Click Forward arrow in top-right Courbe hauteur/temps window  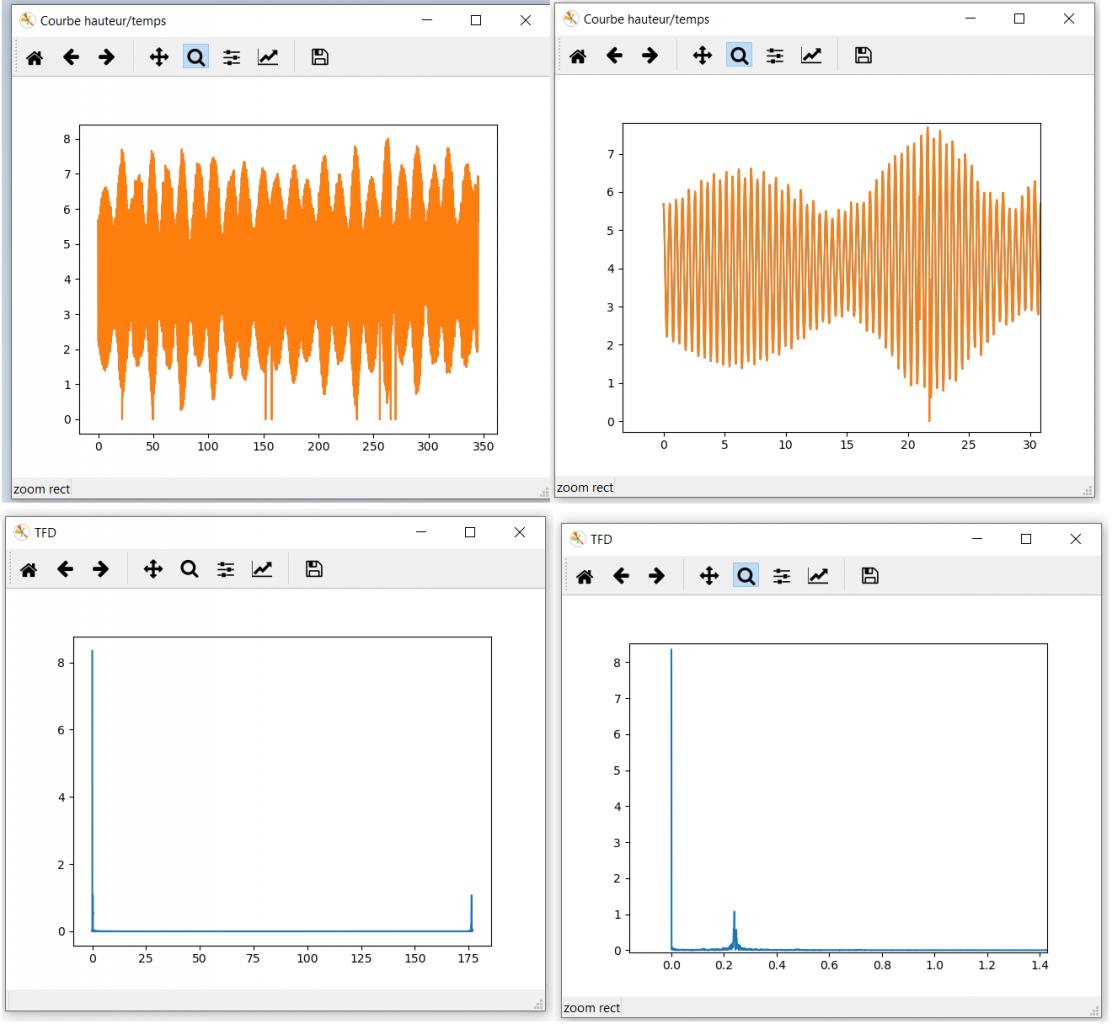click(x=650, y=56)
